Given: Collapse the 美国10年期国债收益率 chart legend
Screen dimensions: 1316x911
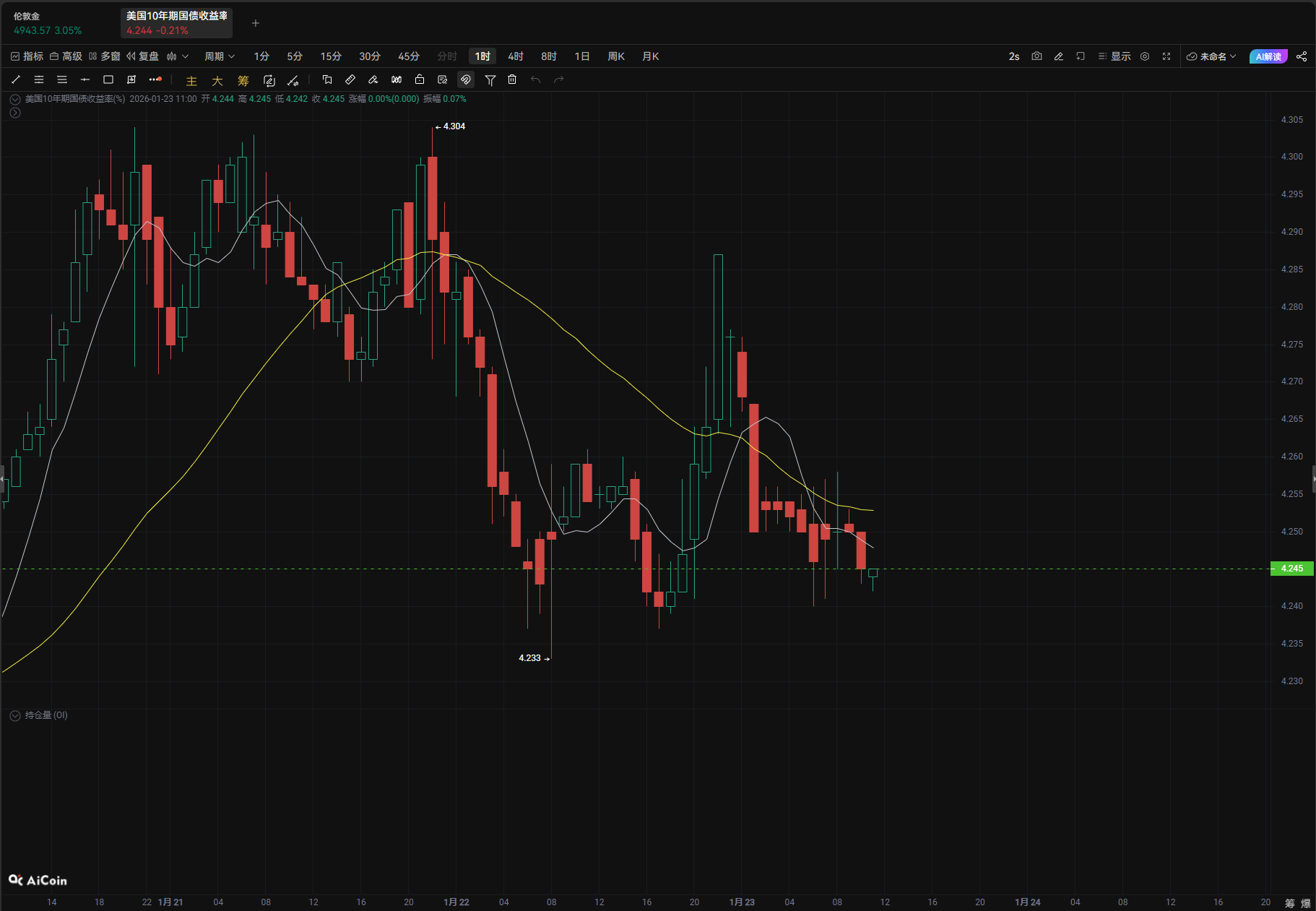Looking at the screenshot, I should click(x=15, y=99).
